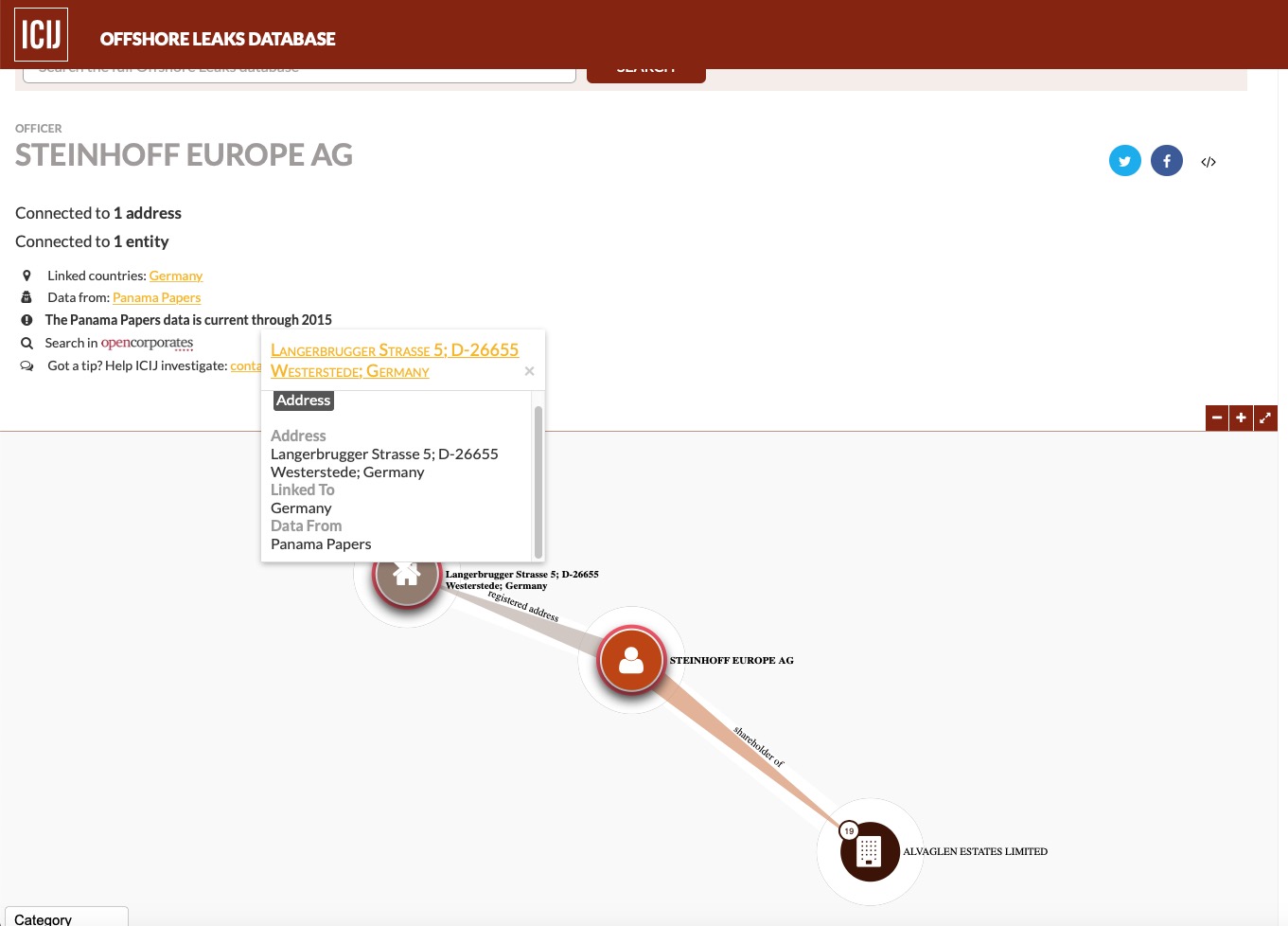Click the data source icon

coord(26,297)
